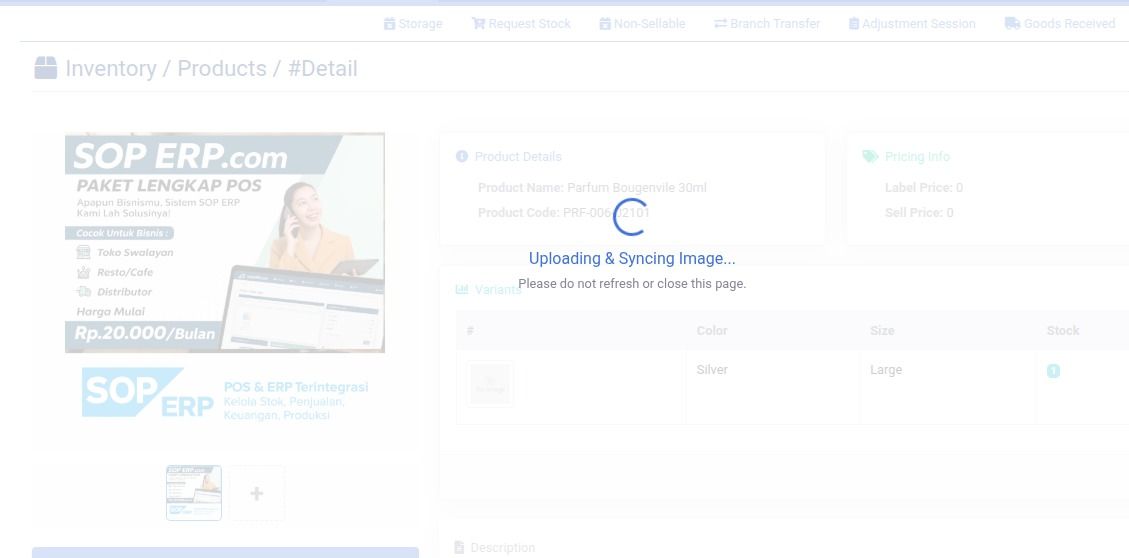Click the Label Price: 0 text

(924, 188)
